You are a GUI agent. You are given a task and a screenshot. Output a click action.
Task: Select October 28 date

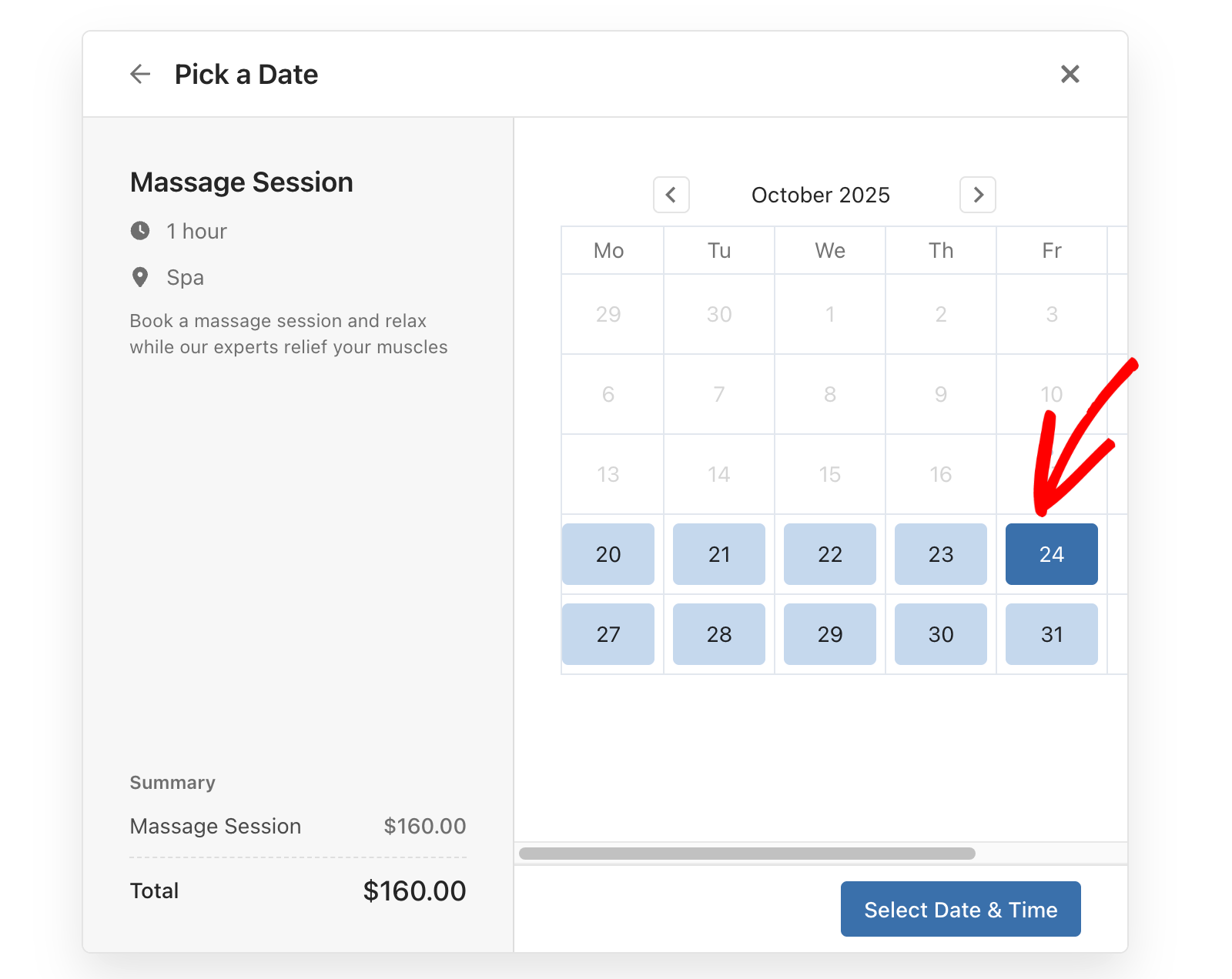tap(719, 634)
